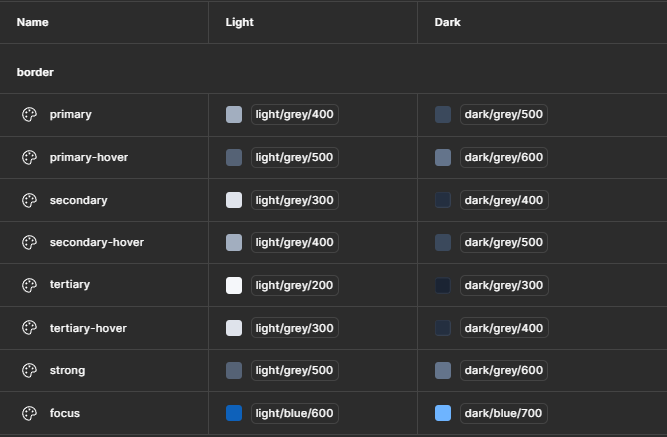The image size is (667, 437).
Task: Click dark/grey/400 chip in secondary row
Action: tap(504, 200)
